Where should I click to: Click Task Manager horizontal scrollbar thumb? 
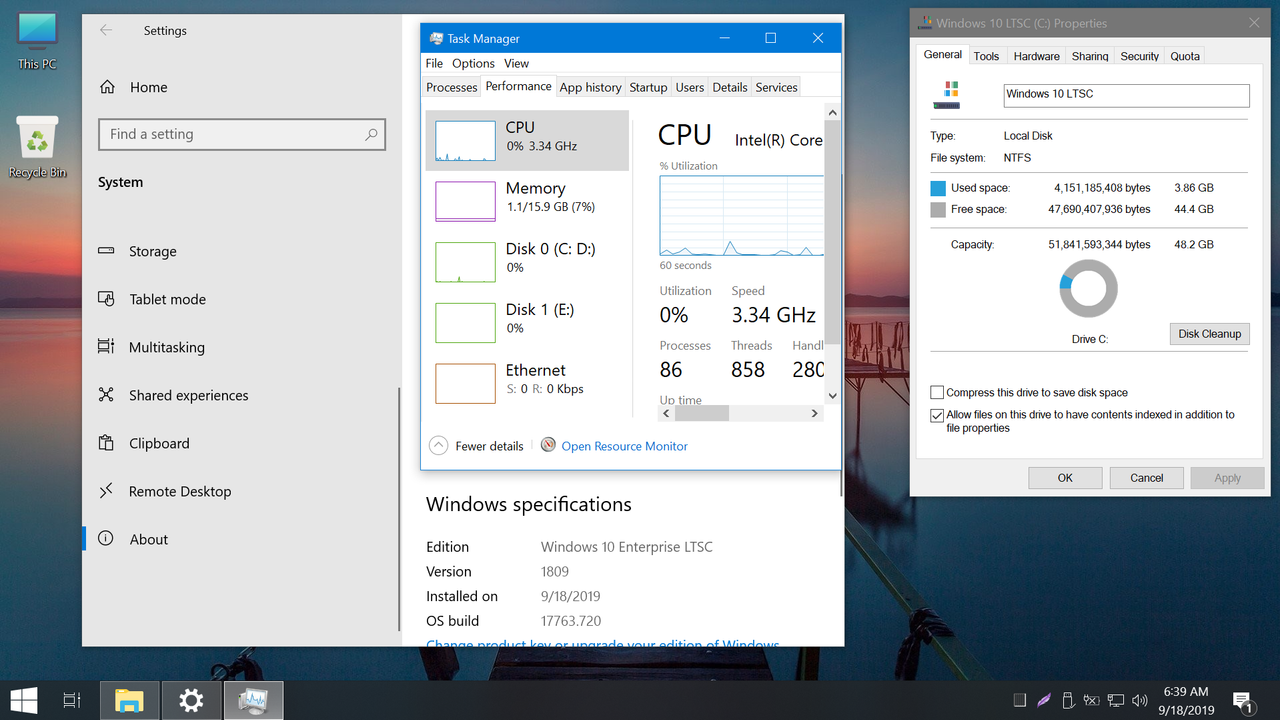[701, 413]
